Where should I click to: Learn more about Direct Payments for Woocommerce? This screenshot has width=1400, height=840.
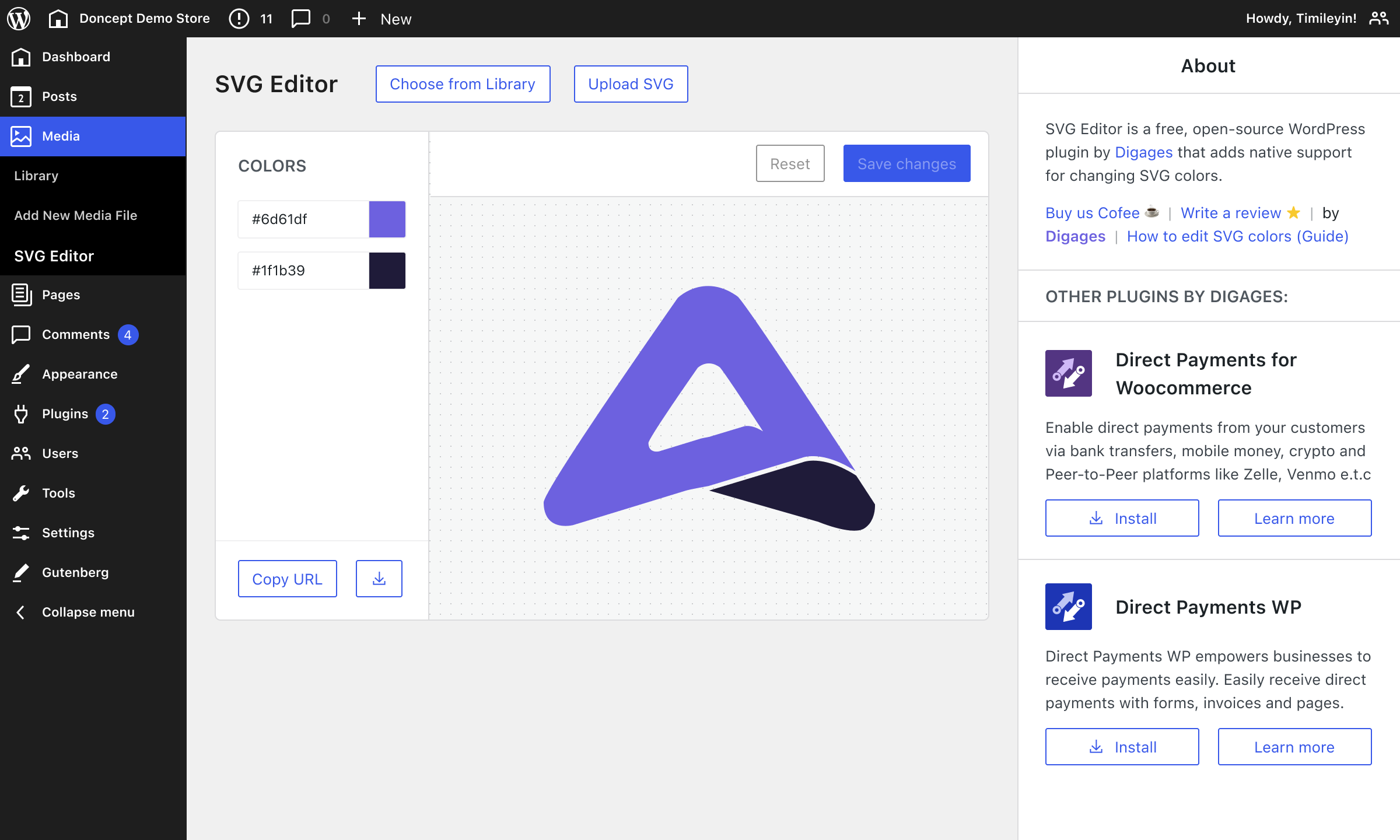(1295, 518)
